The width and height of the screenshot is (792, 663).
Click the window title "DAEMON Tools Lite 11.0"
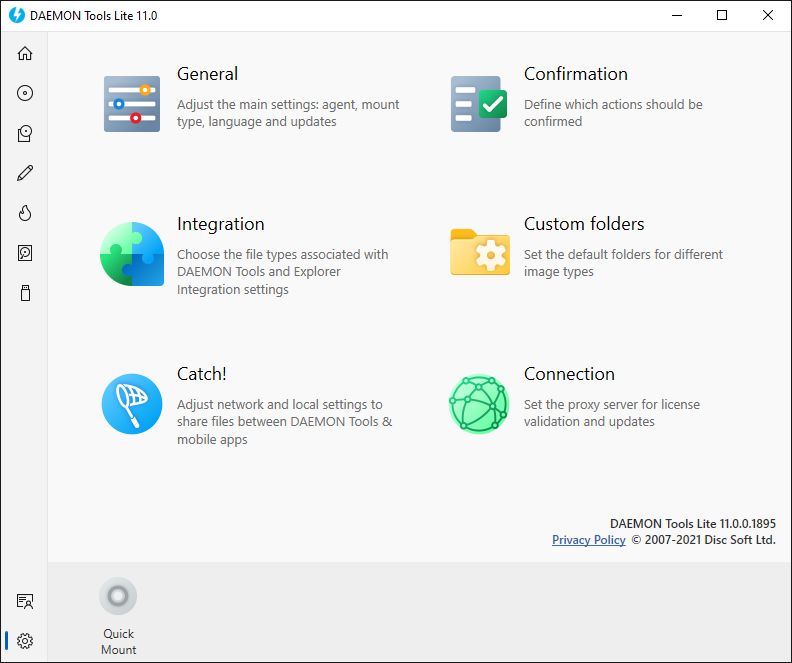[x=93, y=16]
